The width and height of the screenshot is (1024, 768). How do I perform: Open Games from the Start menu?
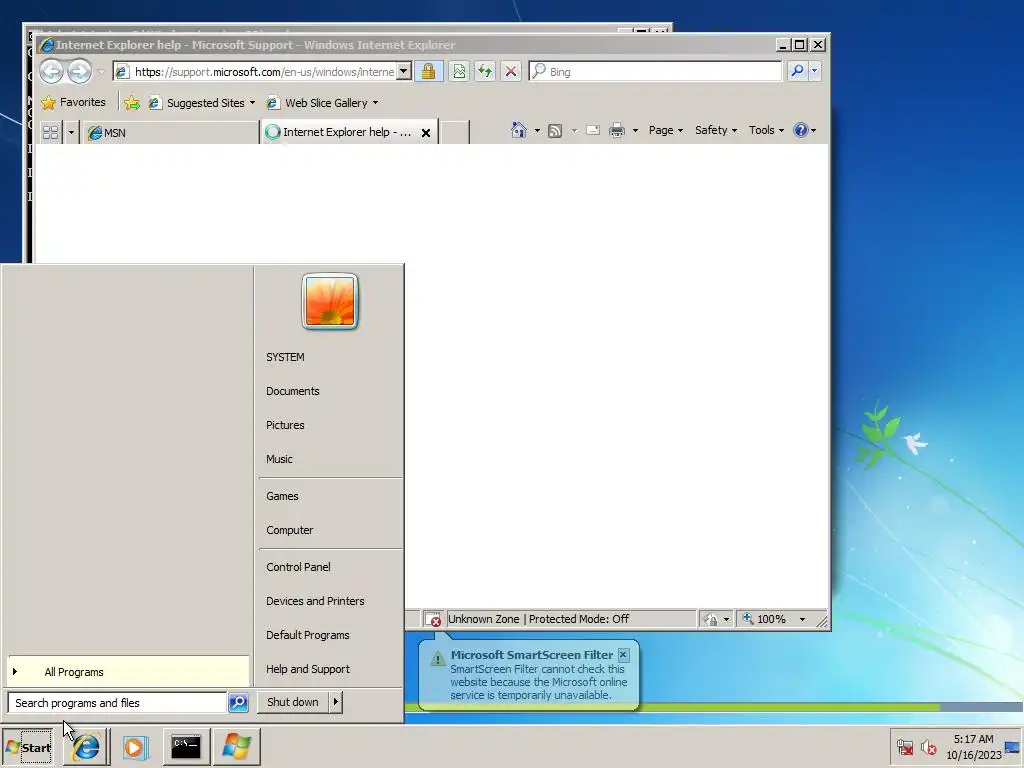click(x=330, y=496)
